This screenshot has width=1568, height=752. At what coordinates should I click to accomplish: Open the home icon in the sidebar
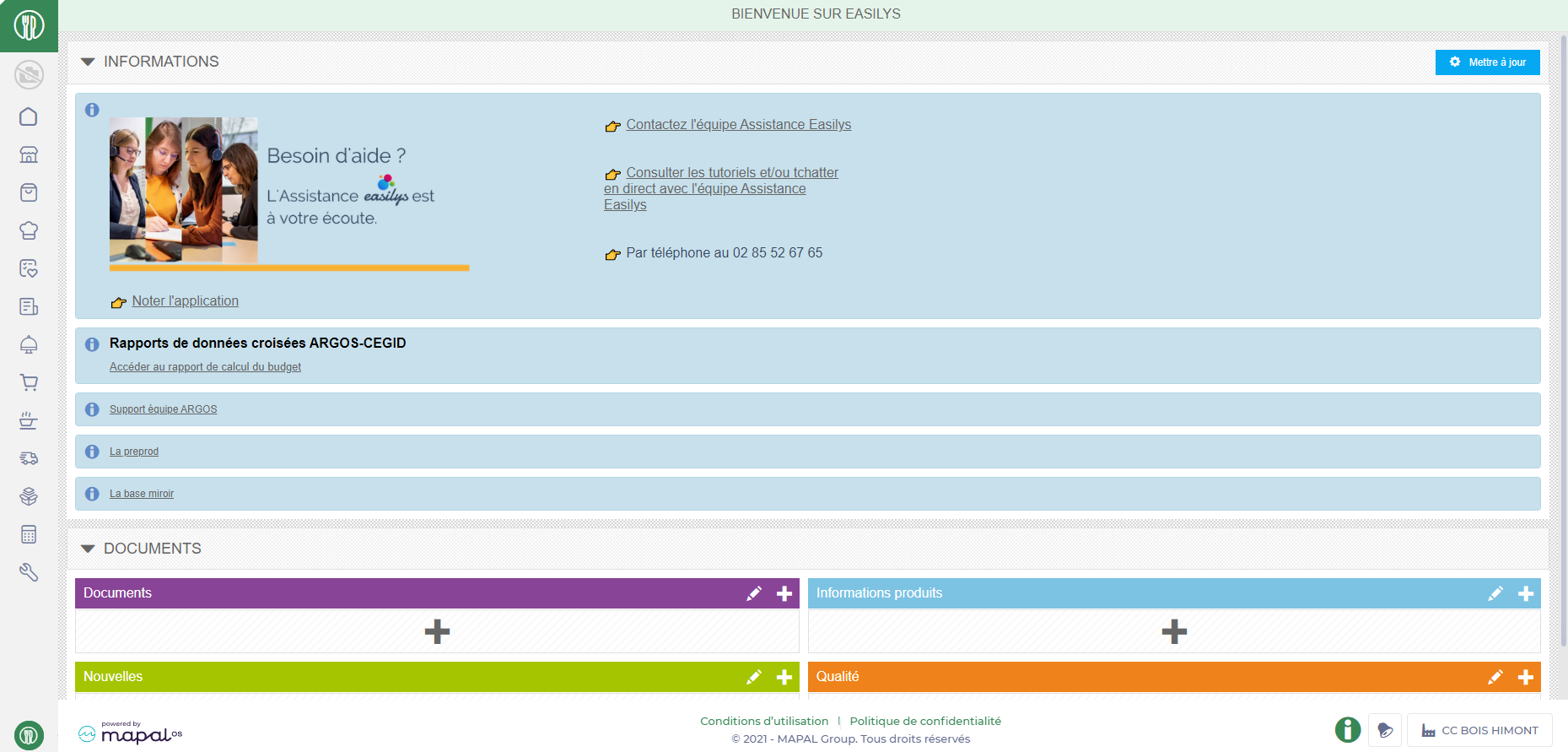coord(29,116)
